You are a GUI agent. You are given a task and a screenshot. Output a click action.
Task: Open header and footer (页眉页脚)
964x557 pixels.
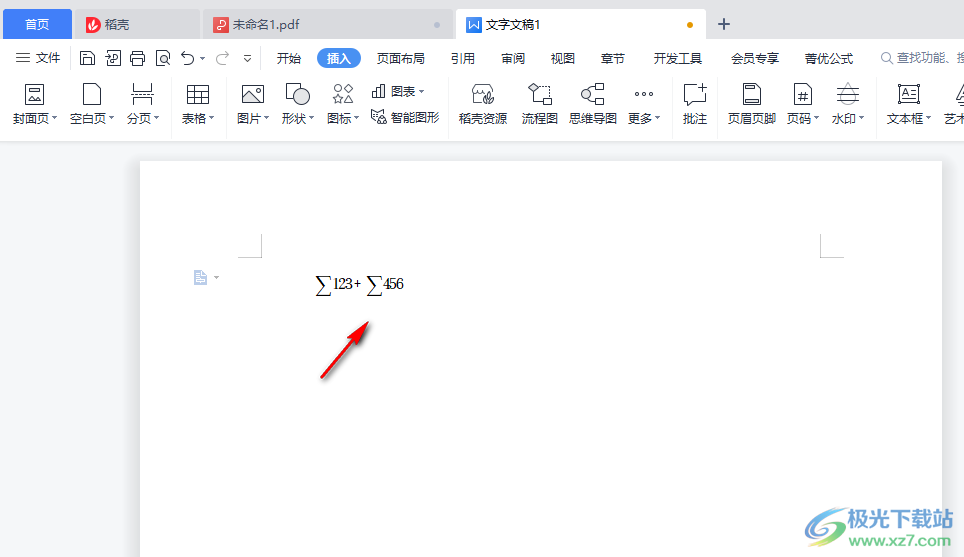751,104
